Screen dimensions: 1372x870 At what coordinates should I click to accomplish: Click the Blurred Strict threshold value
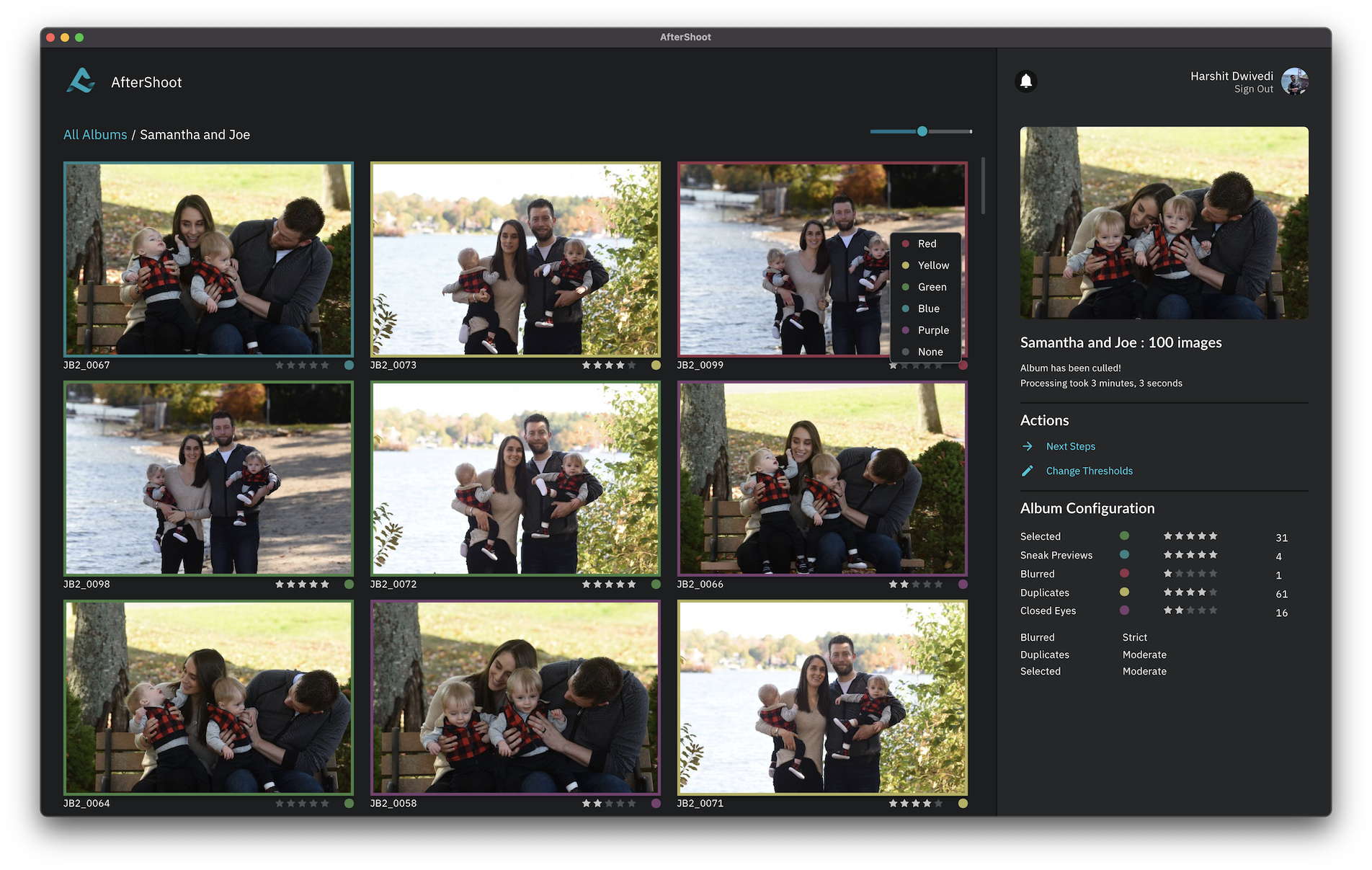coord(1135,638)
